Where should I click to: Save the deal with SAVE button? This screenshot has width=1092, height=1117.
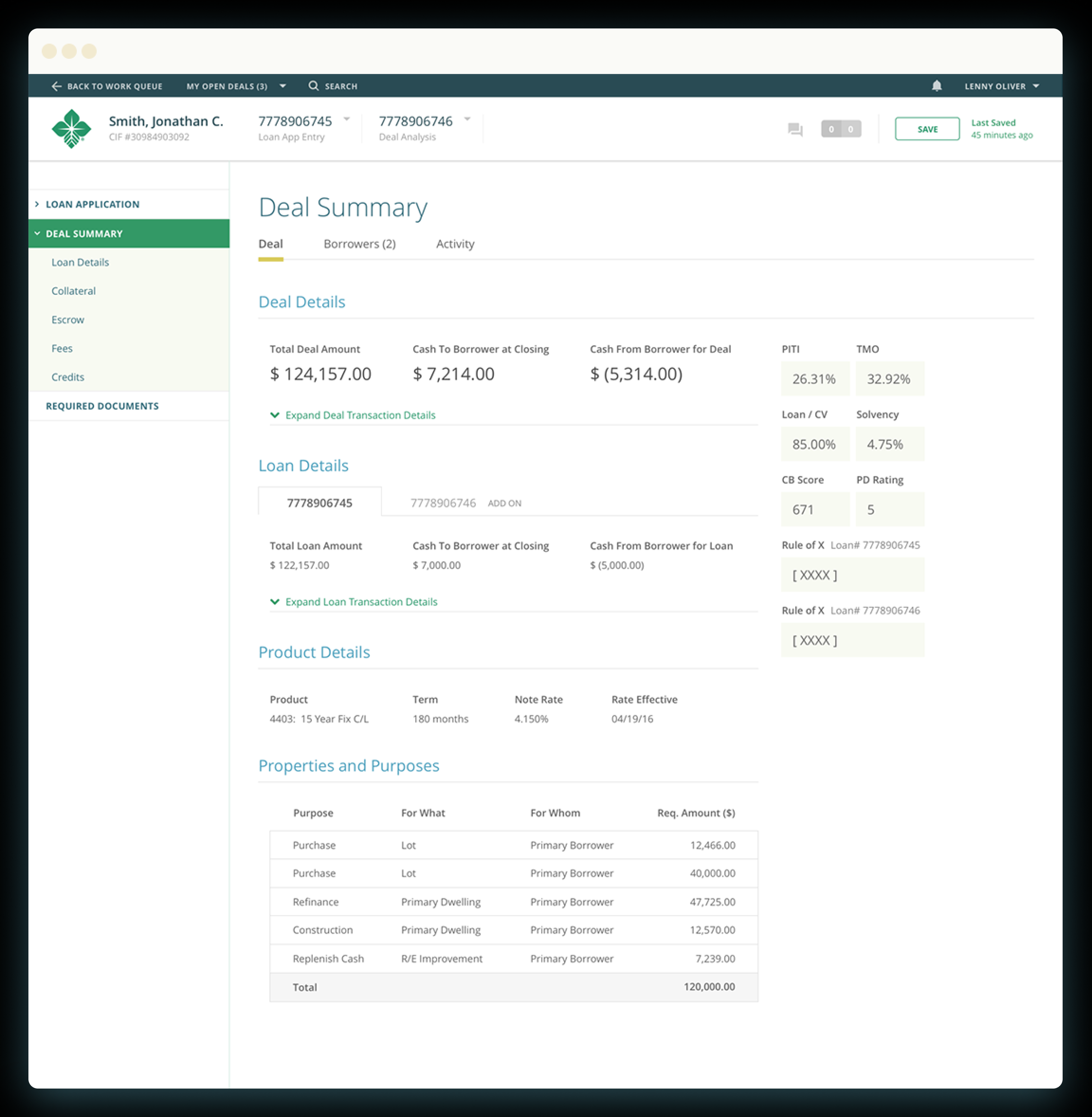[x=927, y=129]
